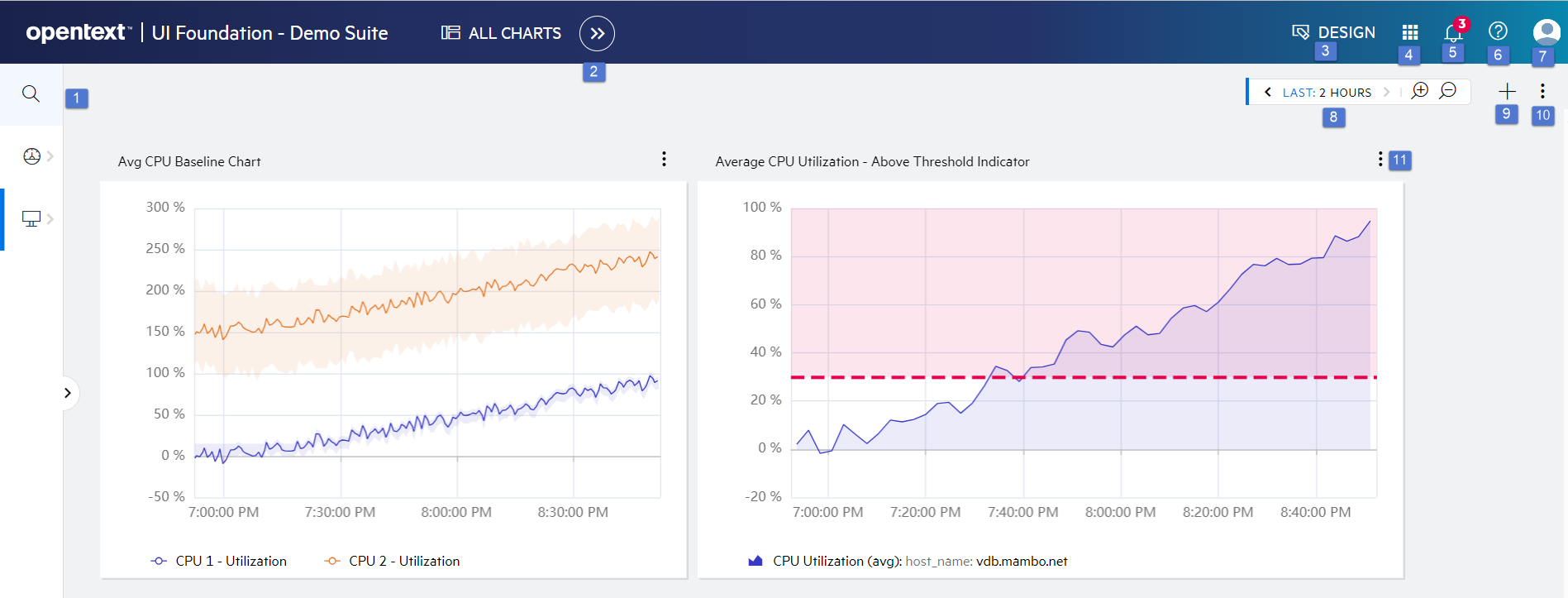Shift time range back with left chevron
This screenshot has width=1568, height=598.
click(x=1268, y=93)
